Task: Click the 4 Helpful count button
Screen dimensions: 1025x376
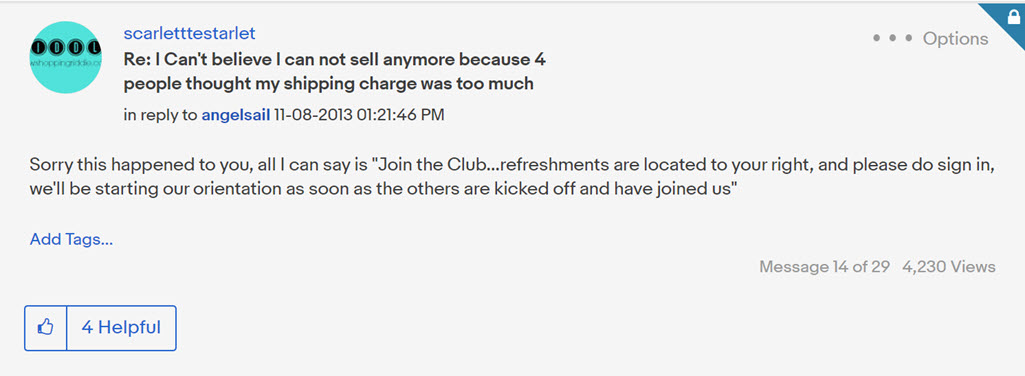Action: pyautogui.click(x=121, y=328)
